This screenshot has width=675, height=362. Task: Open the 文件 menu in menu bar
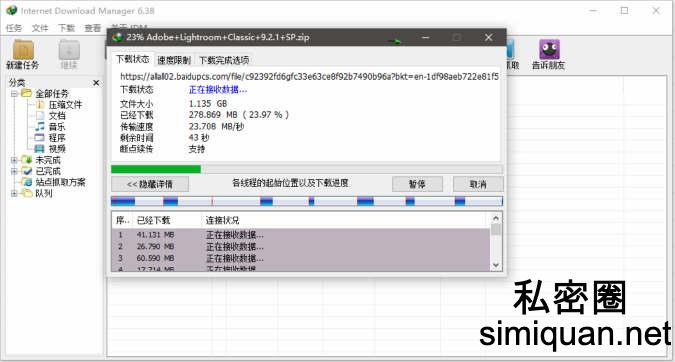[40, 28]
